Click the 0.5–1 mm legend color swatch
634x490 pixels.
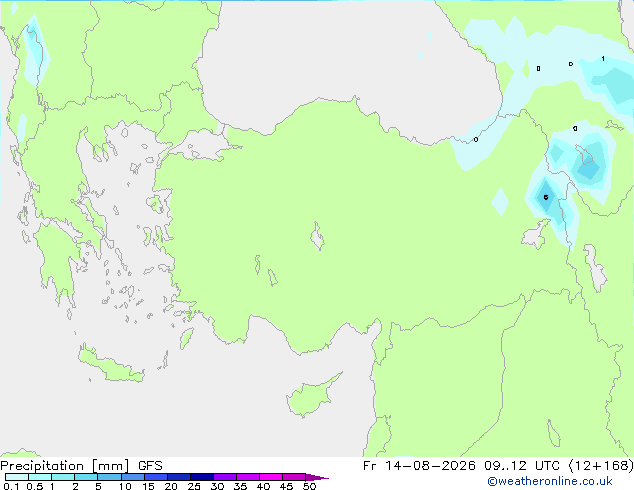pyautogui.click(x=40, y=477)
